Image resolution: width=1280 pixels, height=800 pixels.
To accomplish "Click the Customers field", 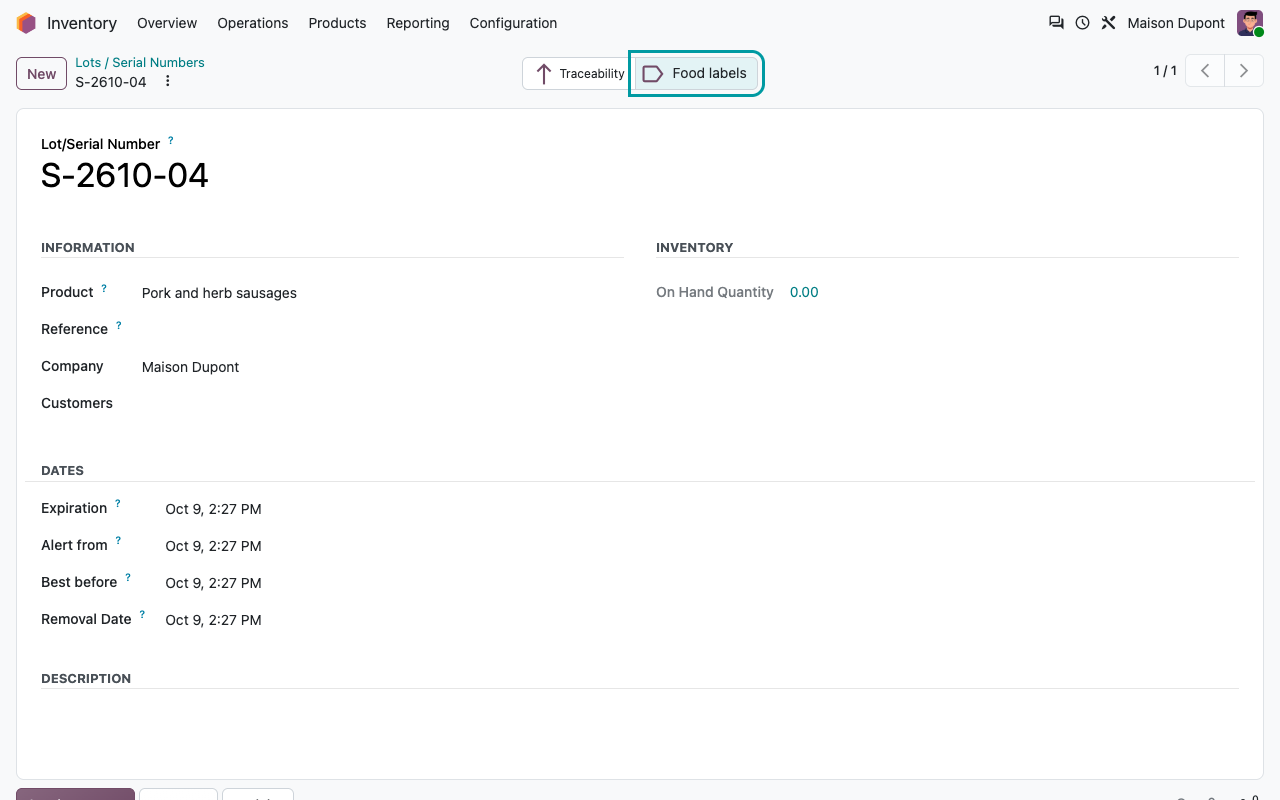I will pyautogui.click(x=382, y=404).
